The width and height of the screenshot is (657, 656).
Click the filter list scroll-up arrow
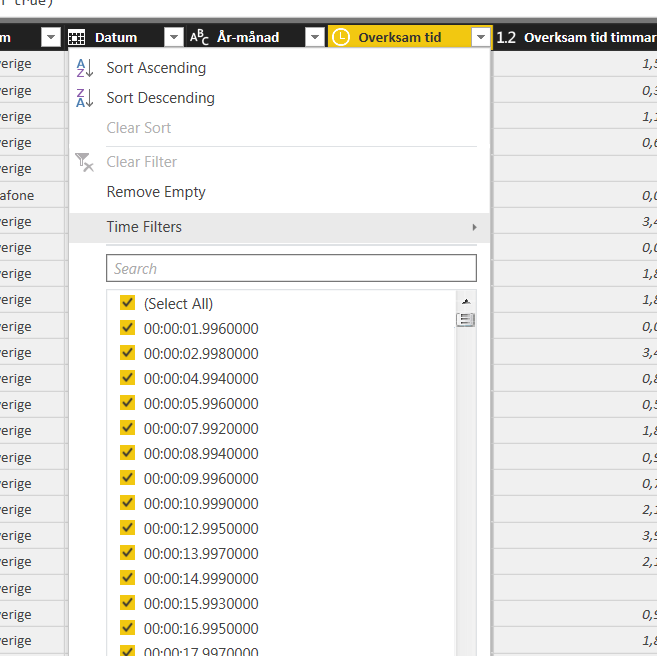coord(466,302)
